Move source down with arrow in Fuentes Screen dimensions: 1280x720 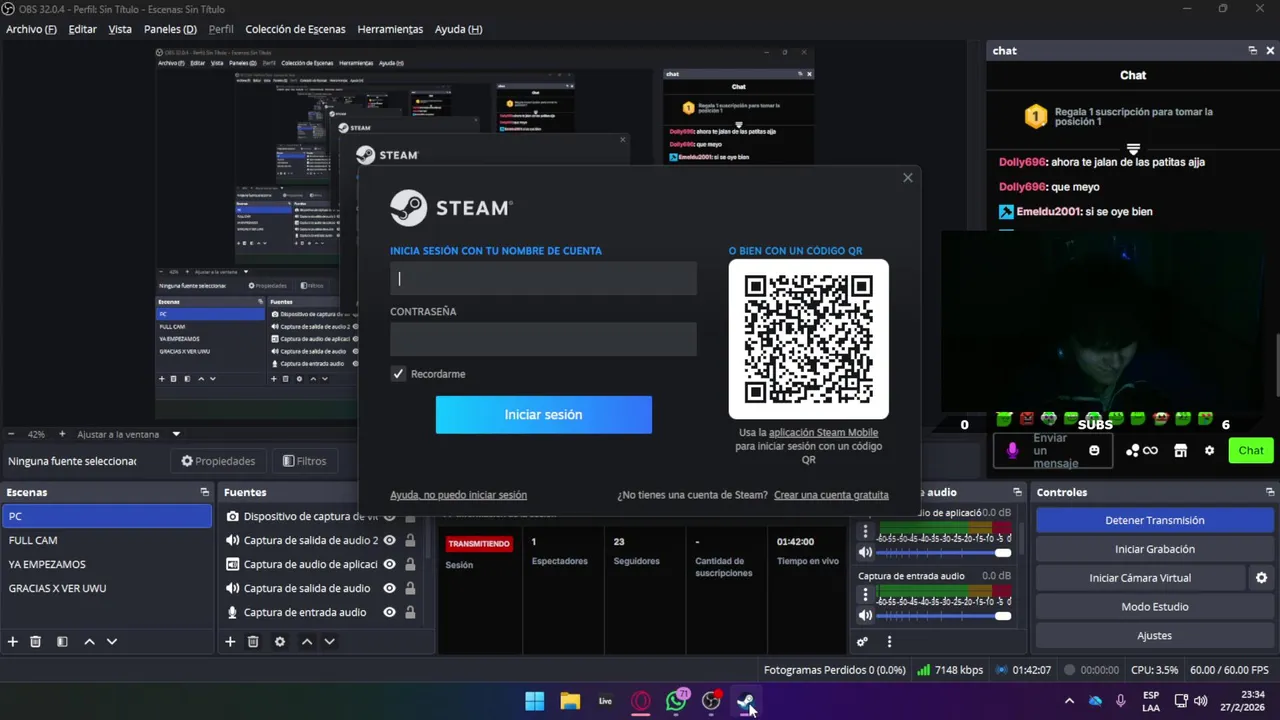[329, 642]
